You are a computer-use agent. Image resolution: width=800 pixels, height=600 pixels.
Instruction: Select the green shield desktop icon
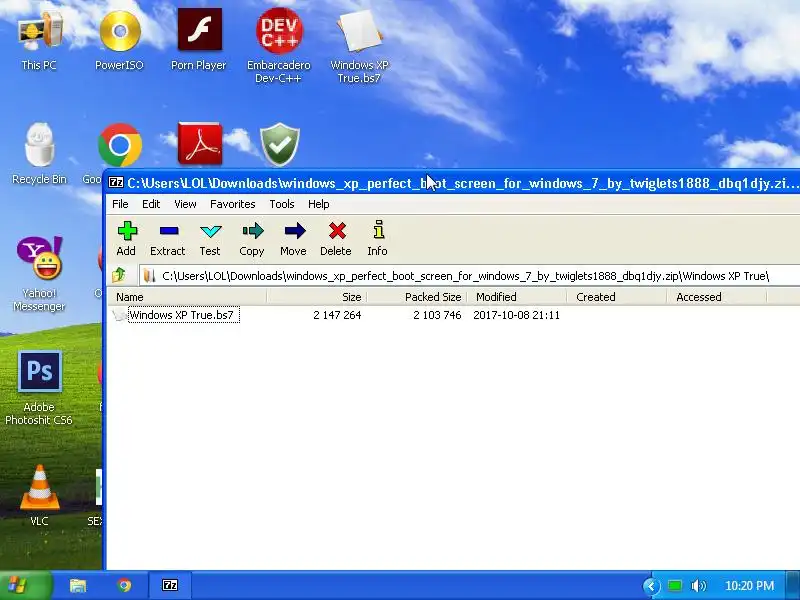coord(280,144)
